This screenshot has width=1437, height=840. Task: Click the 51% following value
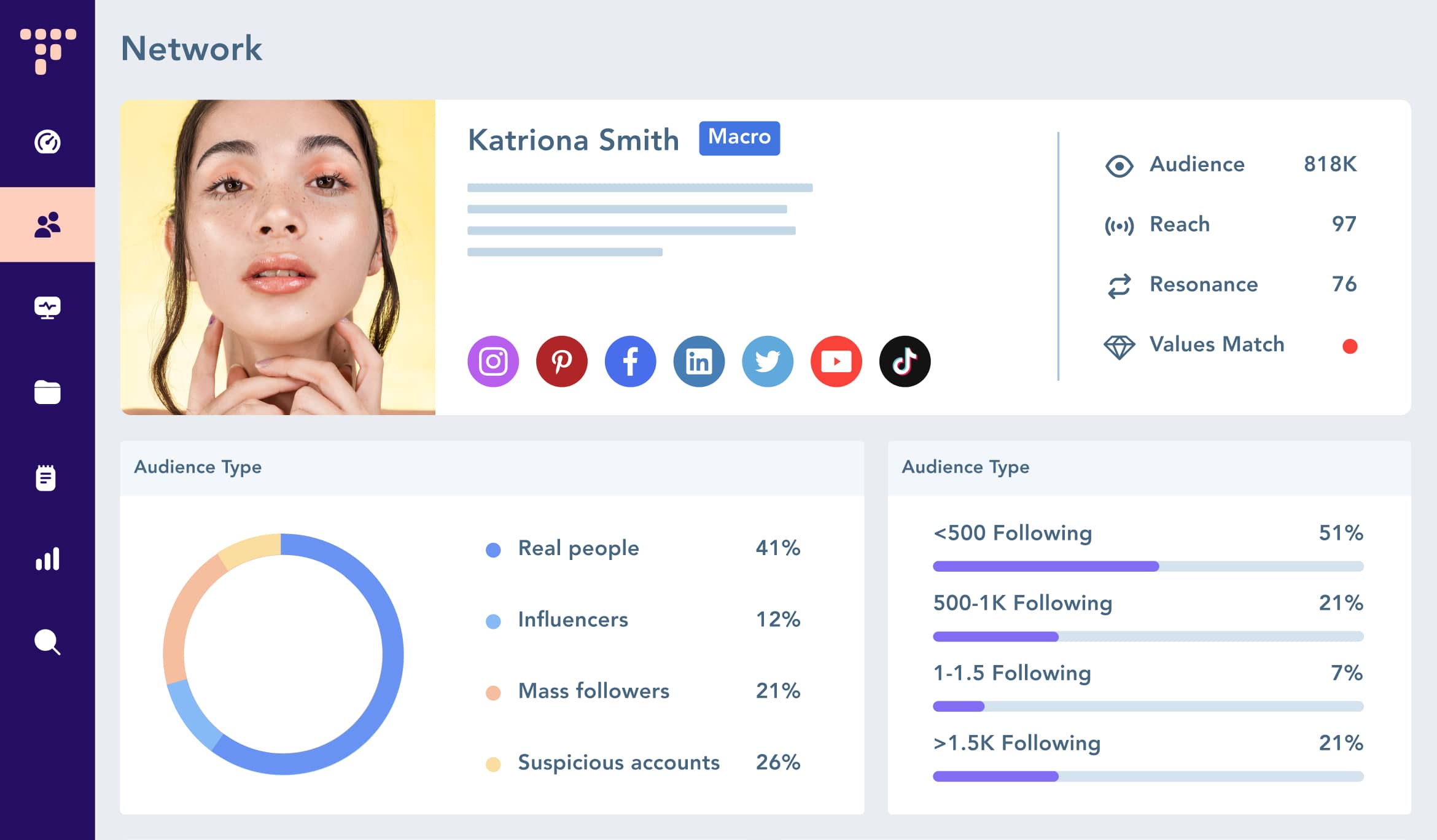(1341, 532)
